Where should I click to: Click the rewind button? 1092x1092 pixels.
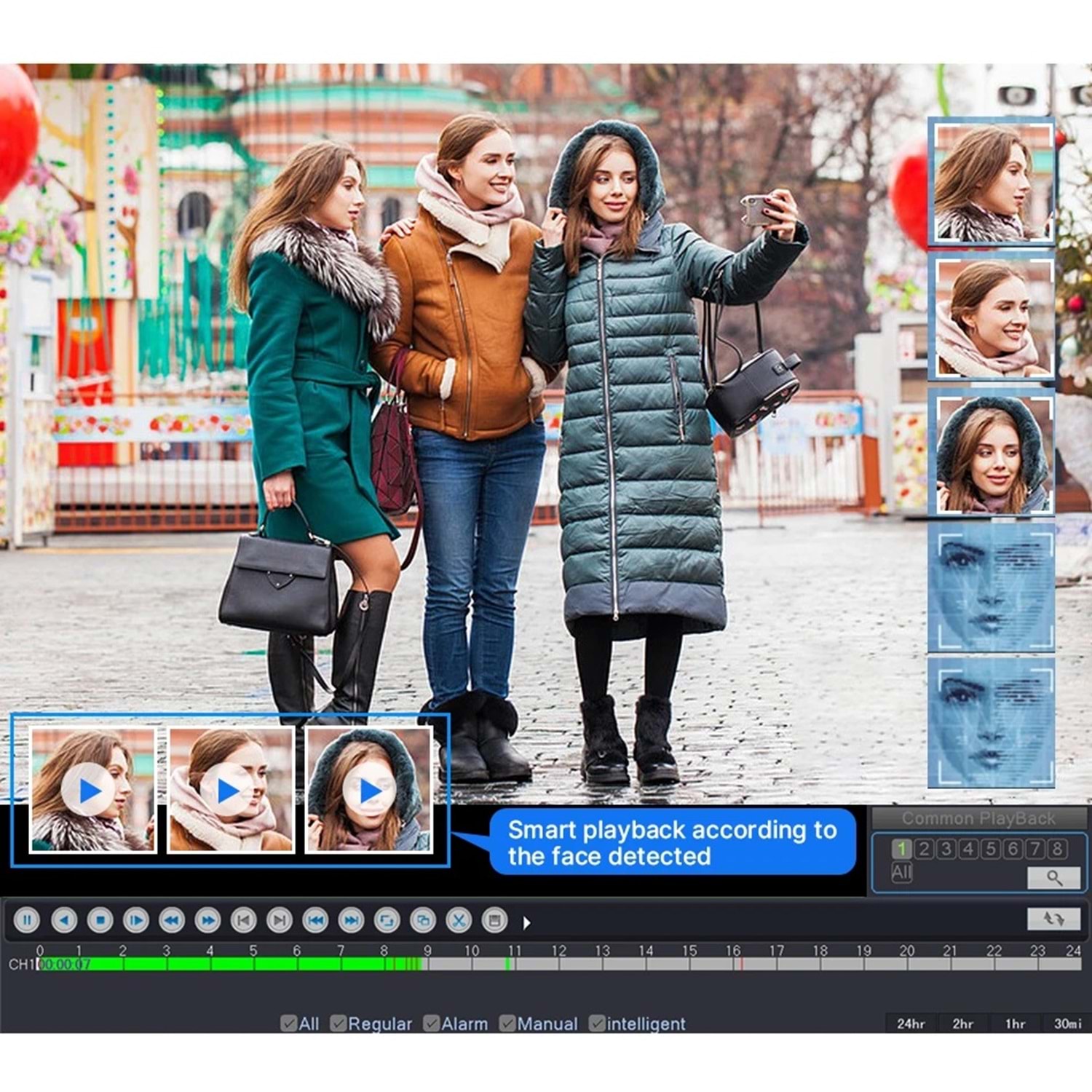pyautogui.click(x=172, y=920)
